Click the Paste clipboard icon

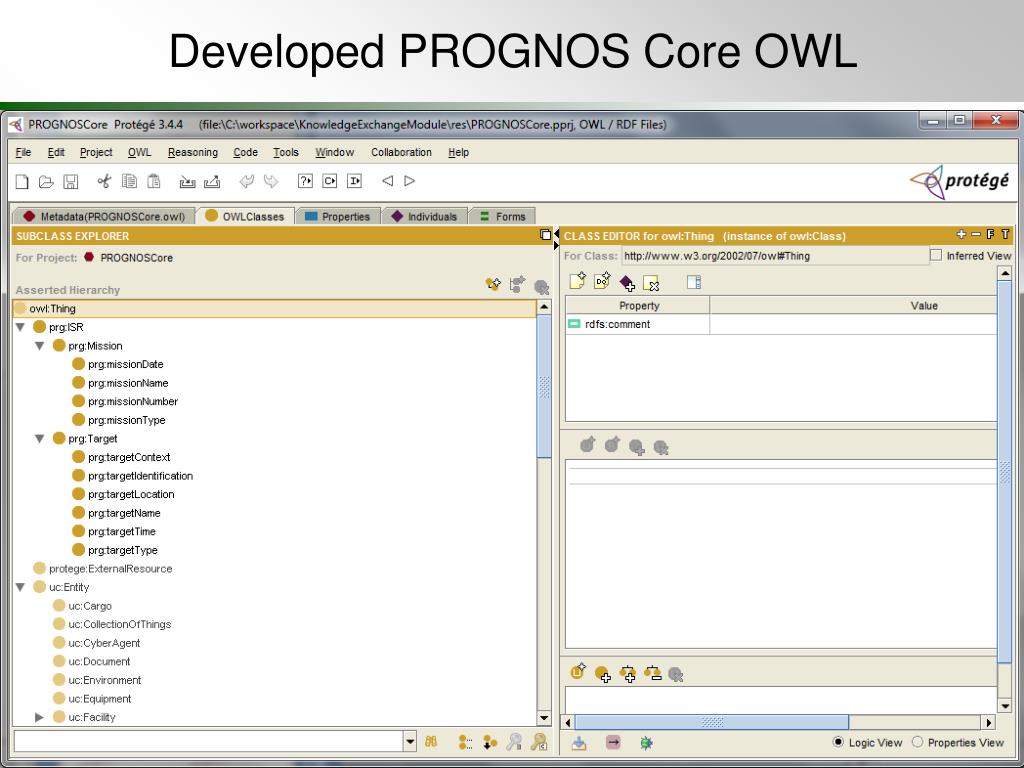click(x=153, y=182)
